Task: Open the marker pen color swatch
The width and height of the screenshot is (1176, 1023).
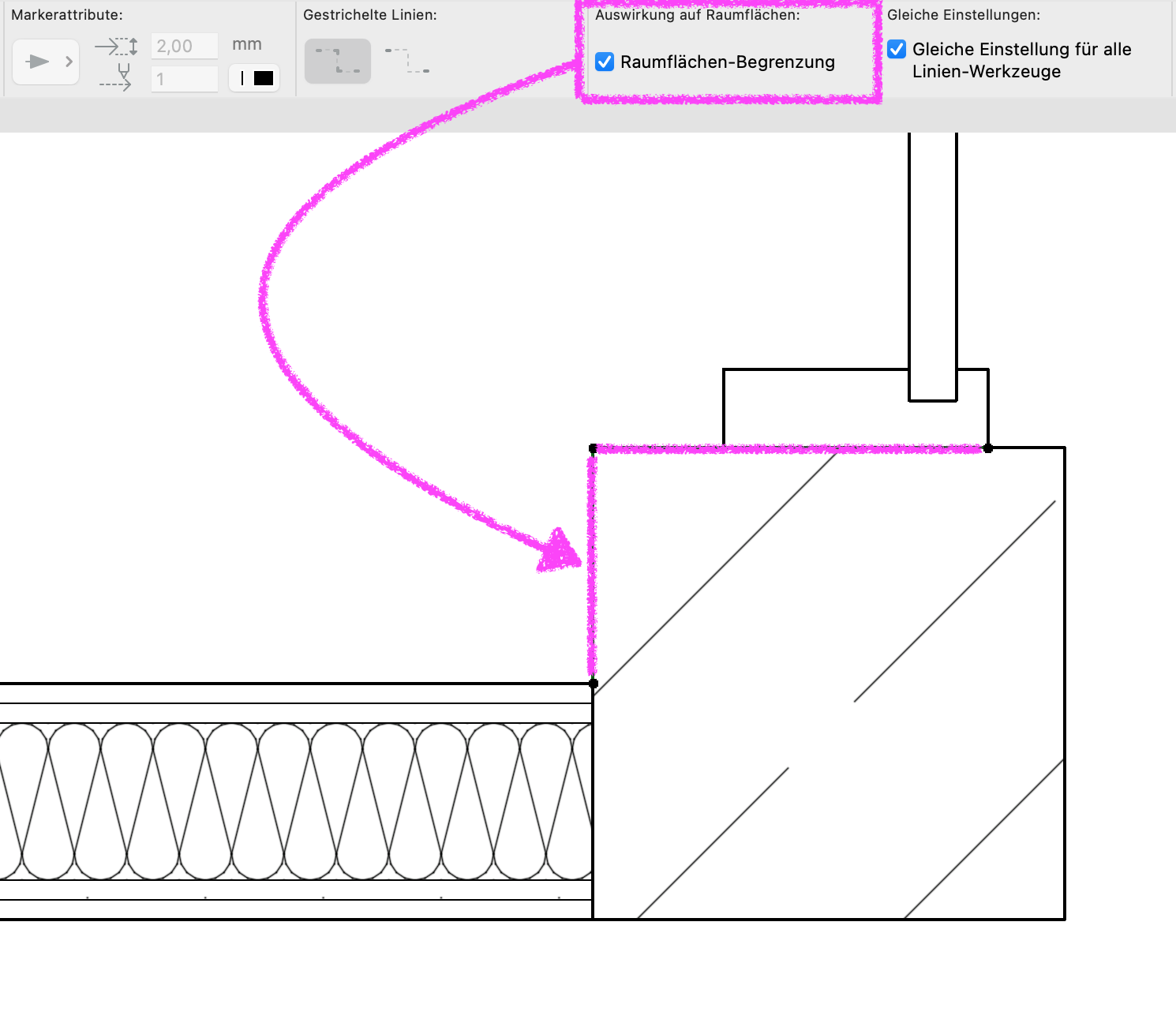Action: (x=254, y=78)
